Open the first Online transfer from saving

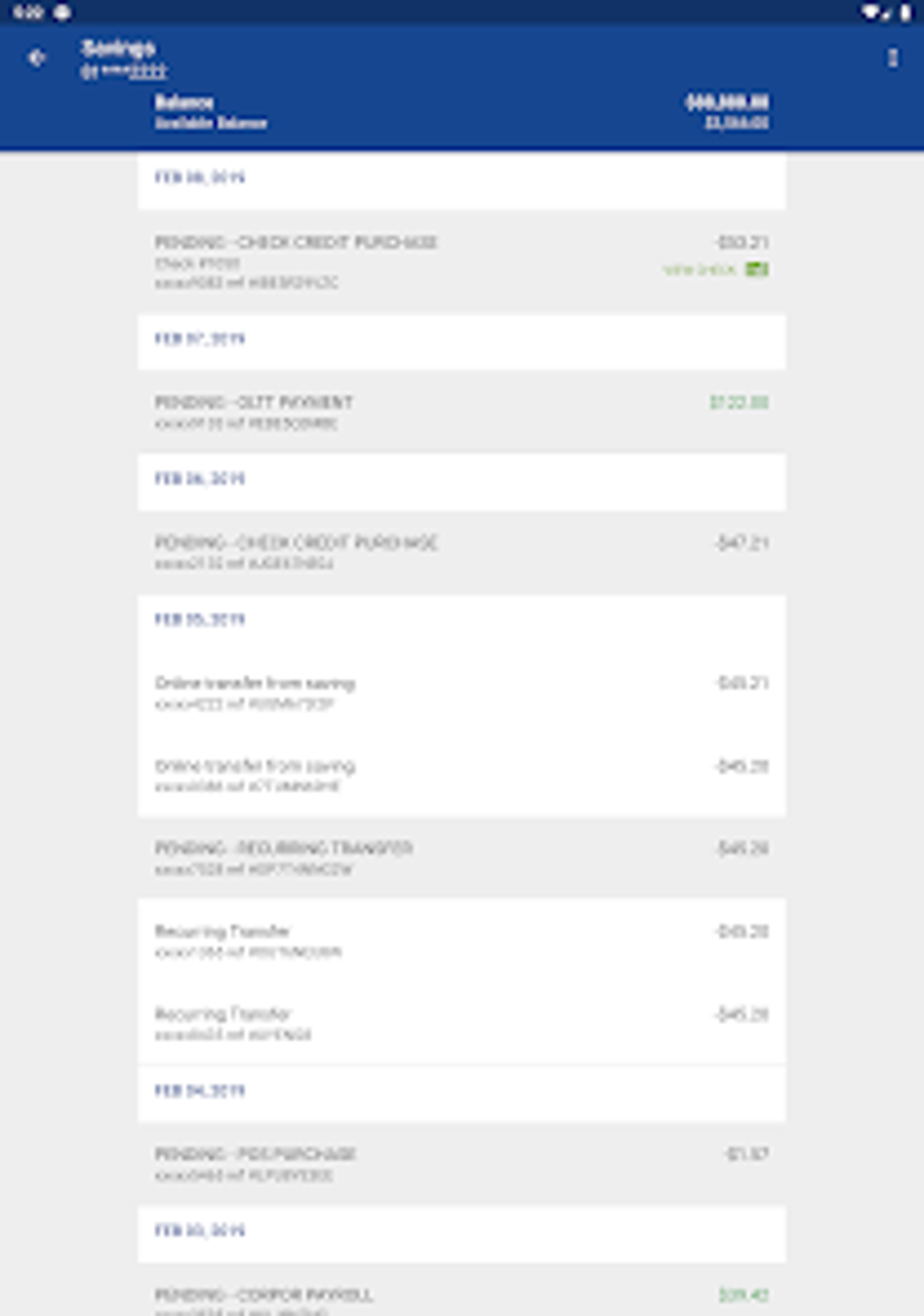(461, 692)
